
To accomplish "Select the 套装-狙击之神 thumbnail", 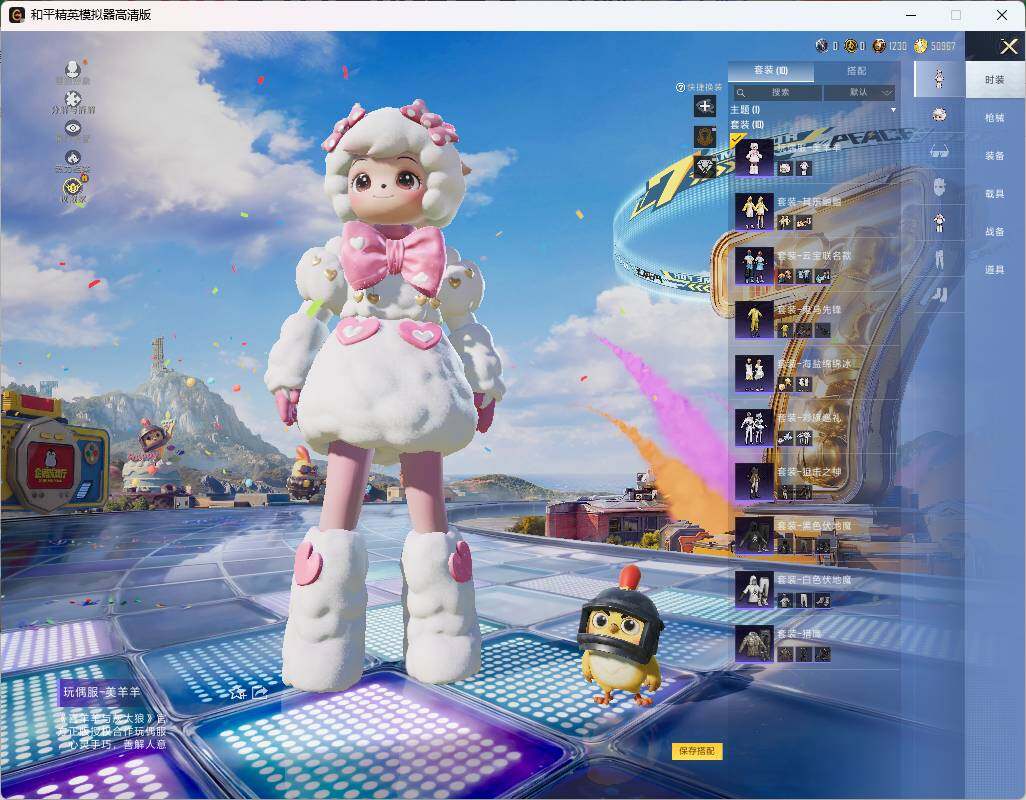I will (x=754, y=481).
